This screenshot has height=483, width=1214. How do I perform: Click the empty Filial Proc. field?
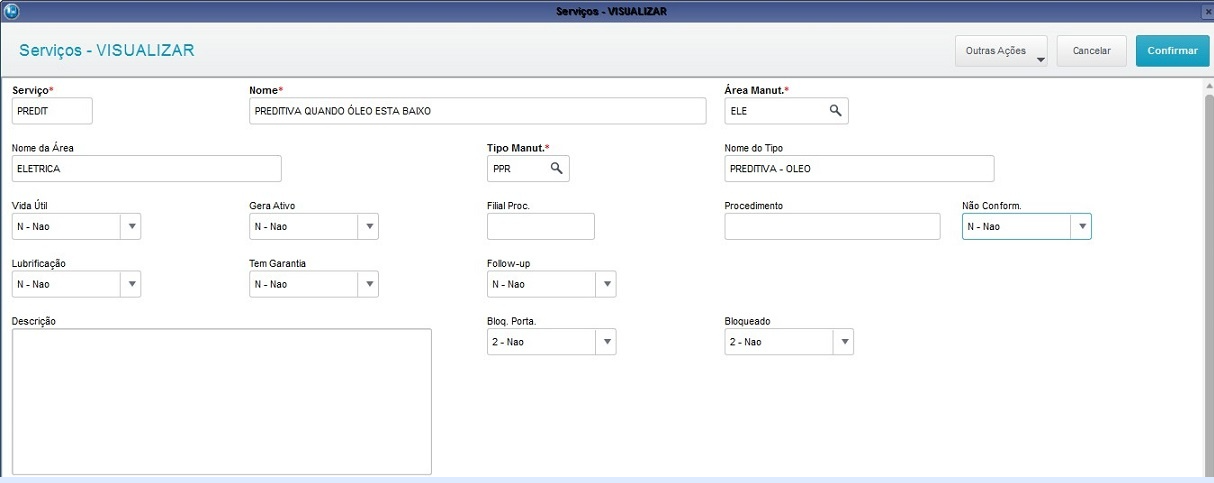[x=541, y=227]
